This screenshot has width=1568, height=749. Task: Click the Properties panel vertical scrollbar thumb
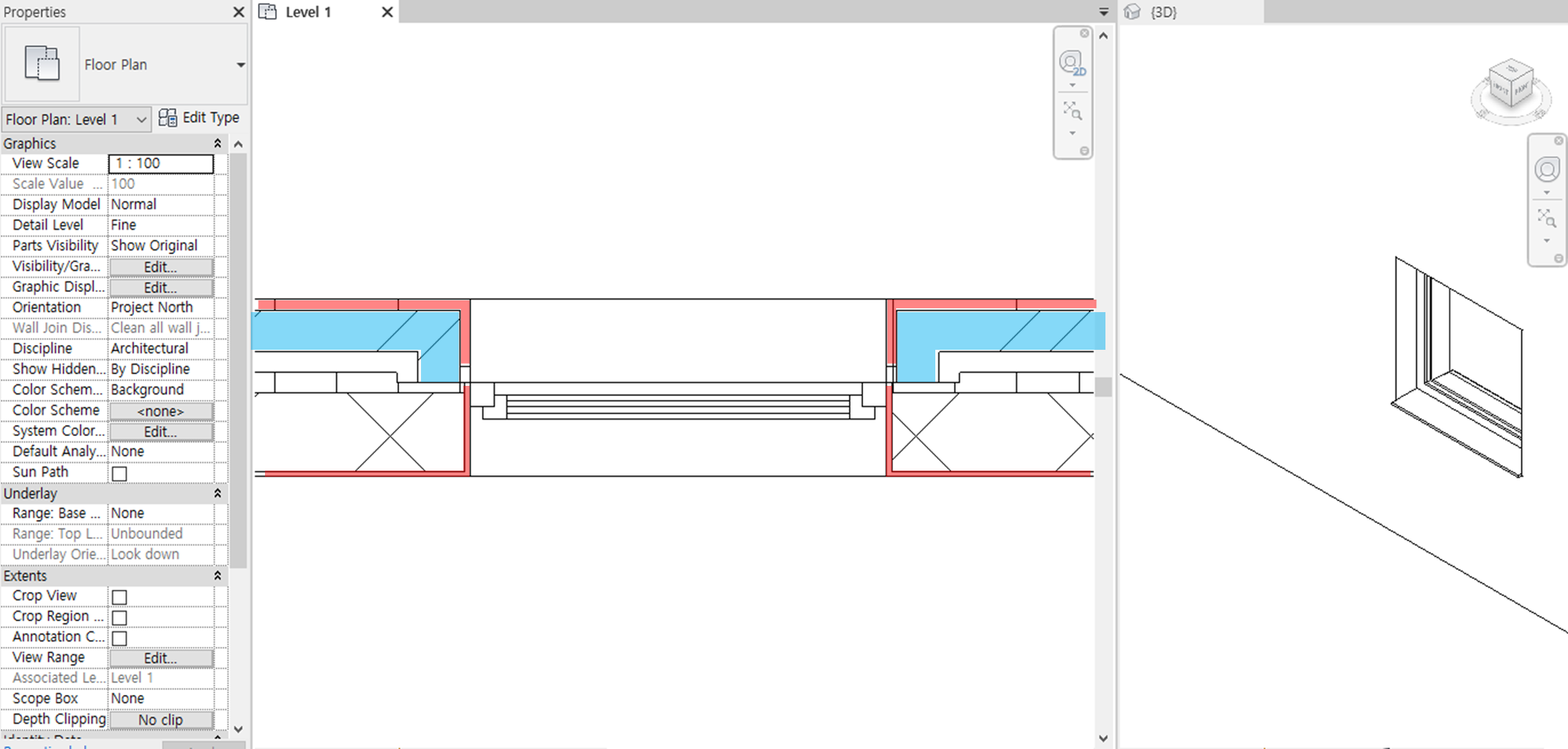(x=238, y=360)
